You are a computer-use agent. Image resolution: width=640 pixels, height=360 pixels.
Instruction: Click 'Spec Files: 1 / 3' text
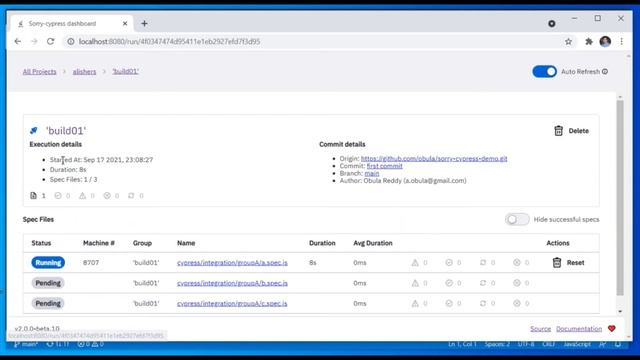(73, 179)
